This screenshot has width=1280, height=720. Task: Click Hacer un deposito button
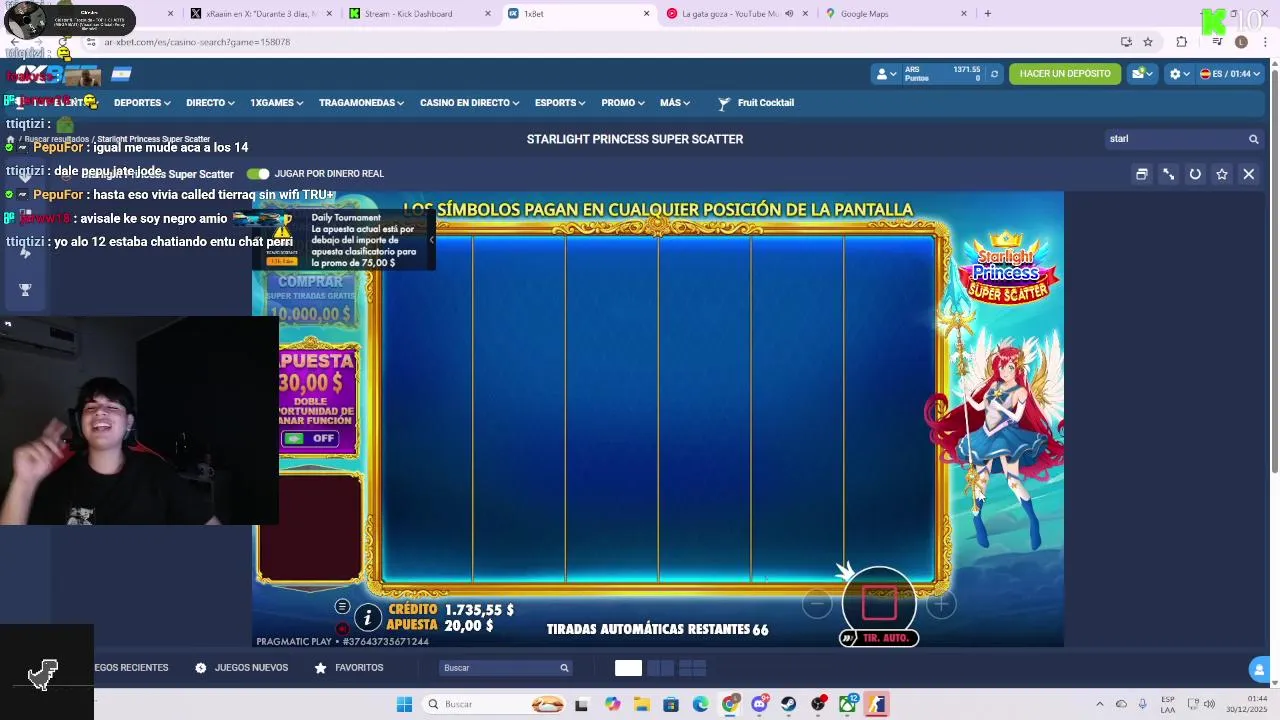click(x=1065, y=74)
